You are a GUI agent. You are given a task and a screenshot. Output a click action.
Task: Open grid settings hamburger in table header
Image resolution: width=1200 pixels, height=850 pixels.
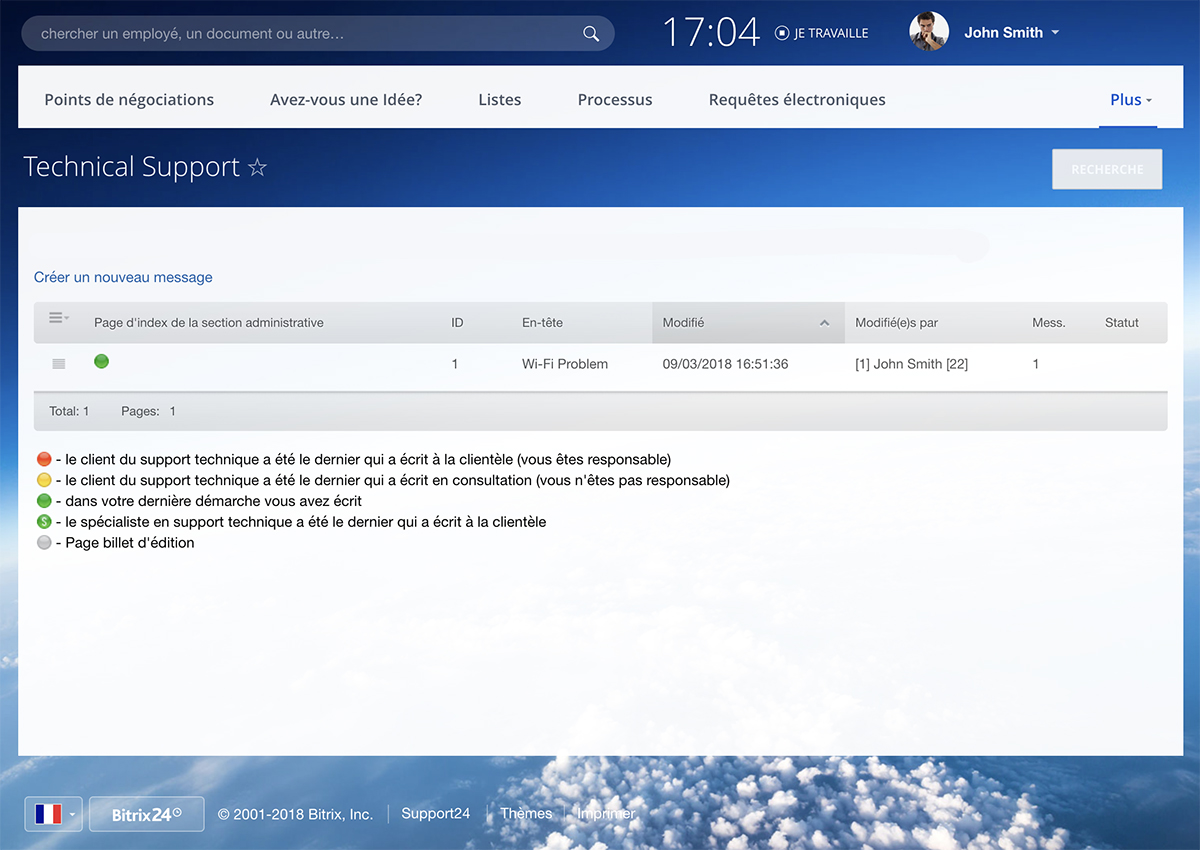point(58,318)
